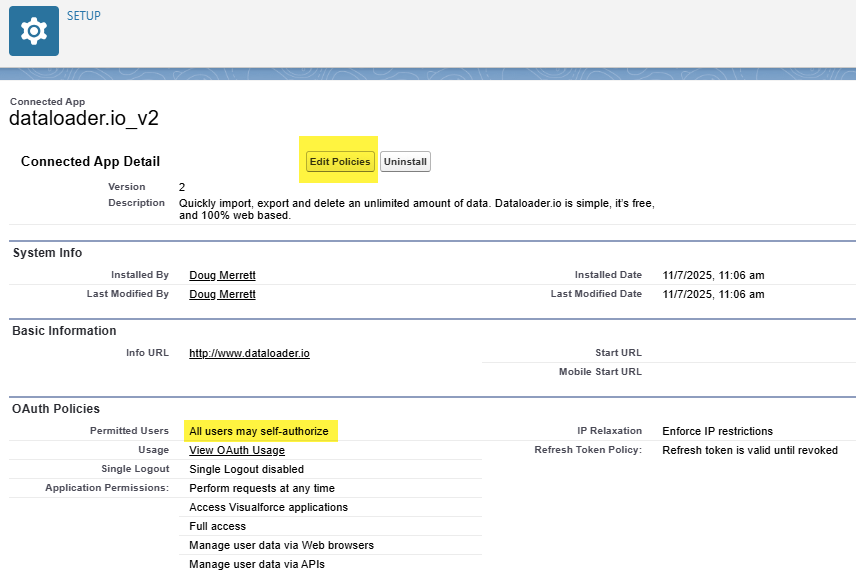Open the http://www.dataloader.io Info URL link

click(249, 353)
